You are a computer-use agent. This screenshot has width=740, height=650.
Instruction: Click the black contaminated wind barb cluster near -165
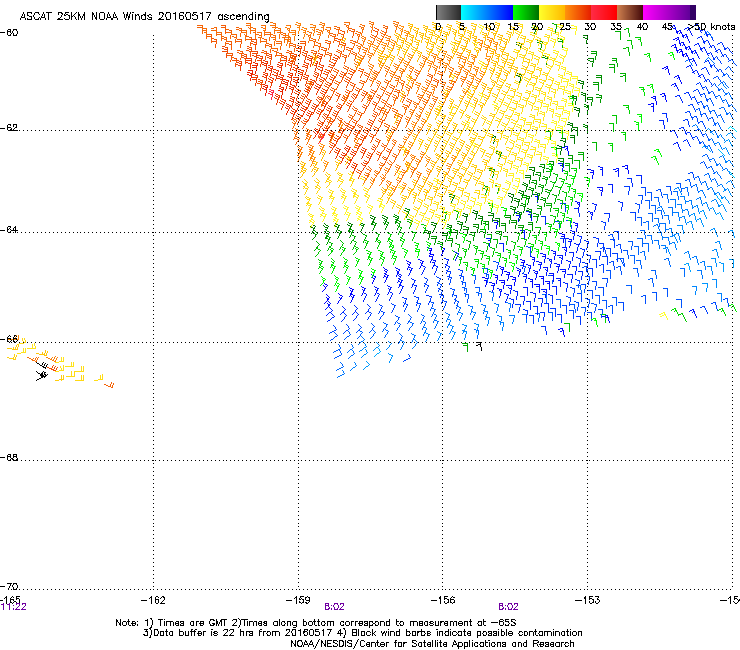pos(42,371)
